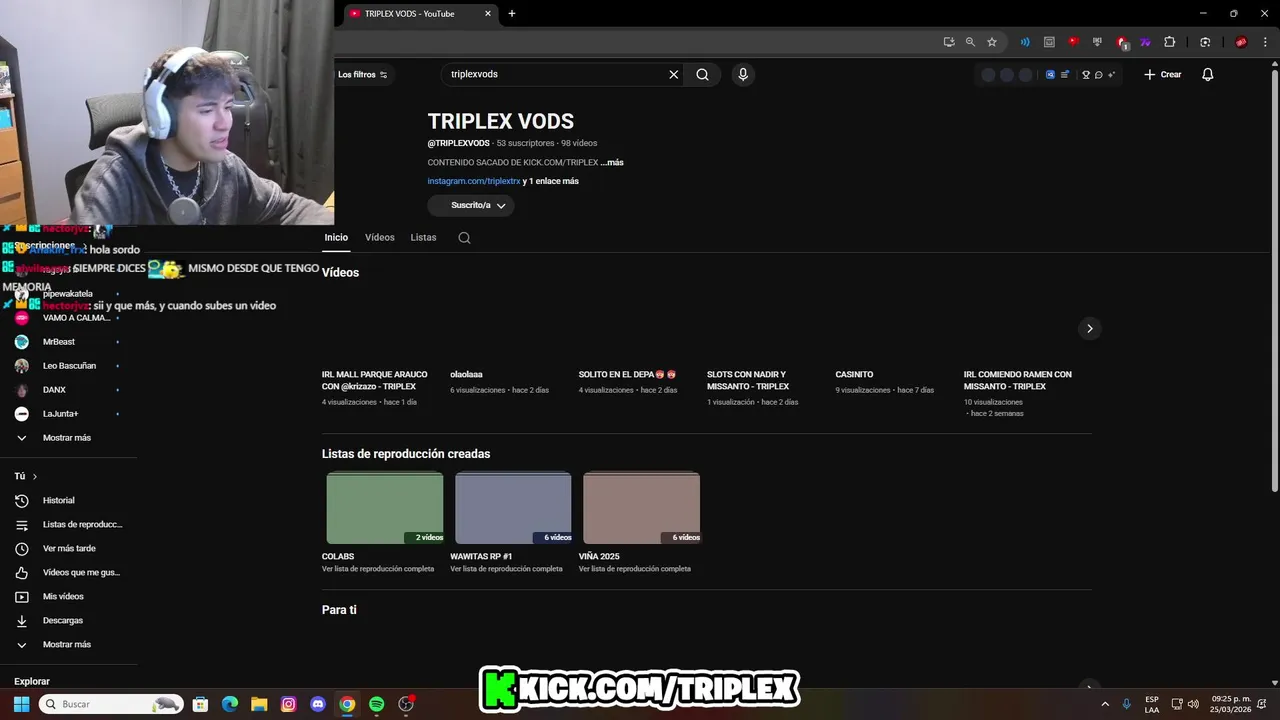Viewport: 1280px width, 720px height.
Task: Click the purple 7TV extension icon
Action: click(1145, 42)
